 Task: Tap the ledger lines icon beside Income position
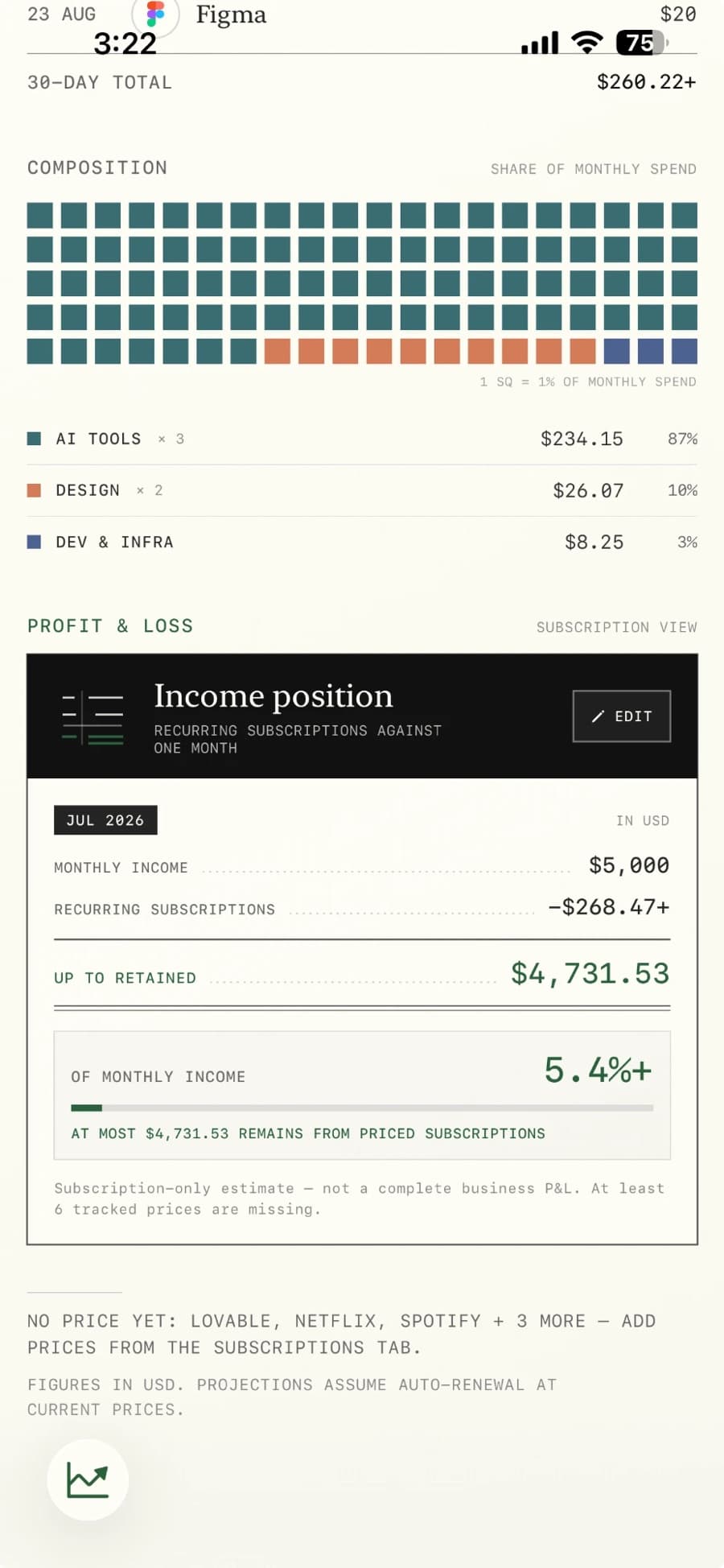coord(93,716)
